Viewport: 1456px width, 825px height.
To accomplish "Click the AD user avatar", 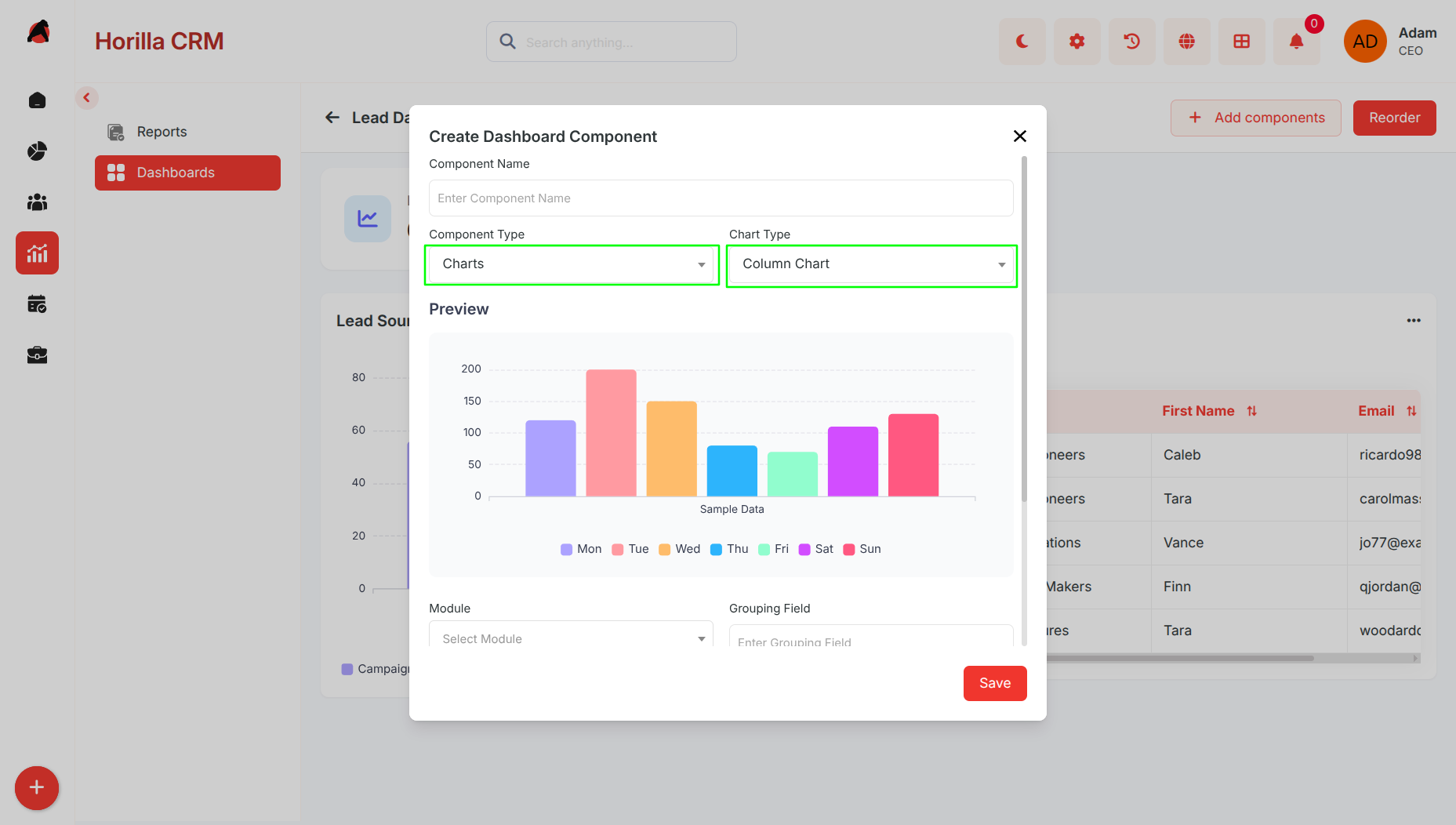I will 1365,42.
